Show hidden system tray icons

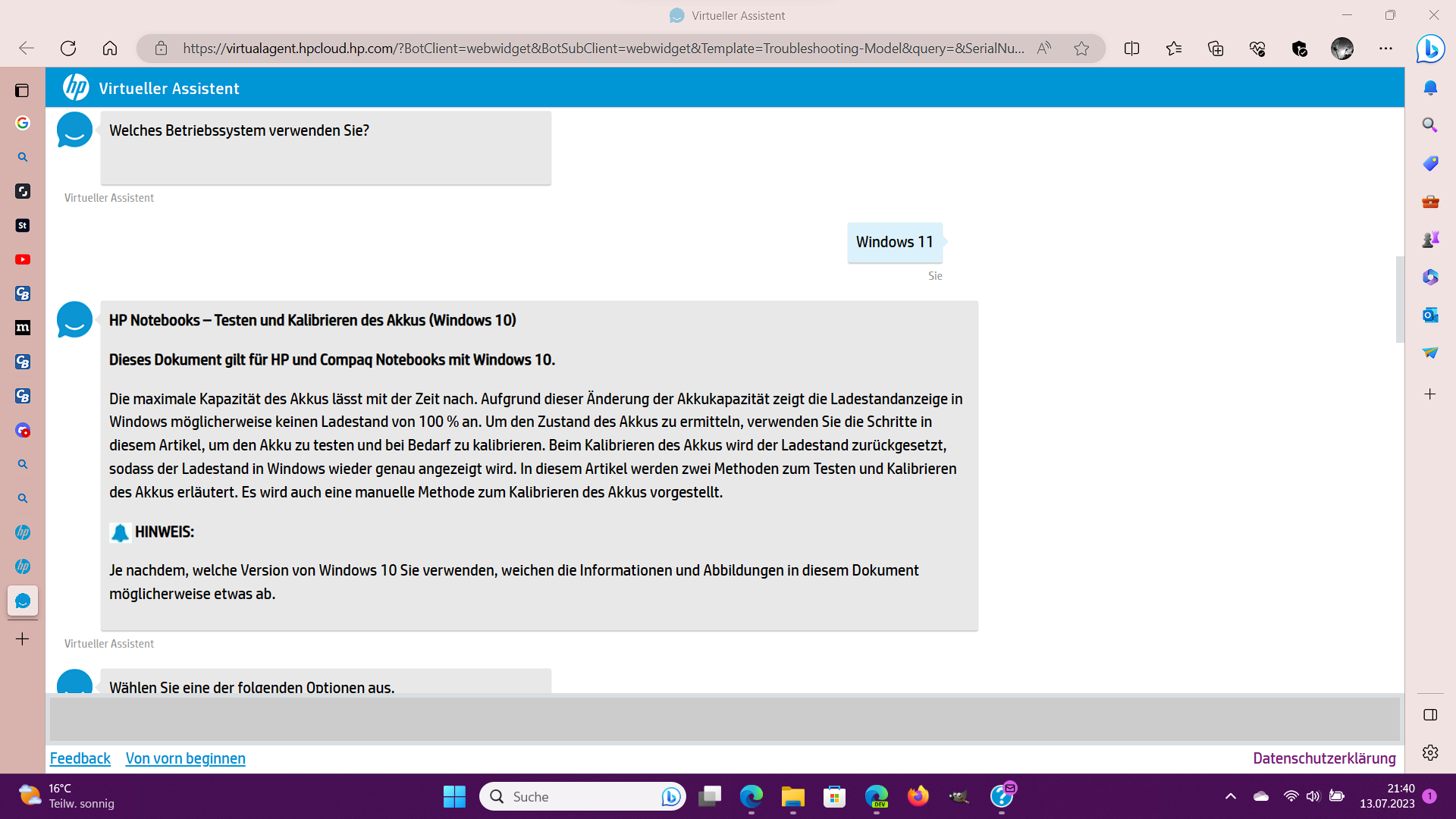tap(1231, 796)
